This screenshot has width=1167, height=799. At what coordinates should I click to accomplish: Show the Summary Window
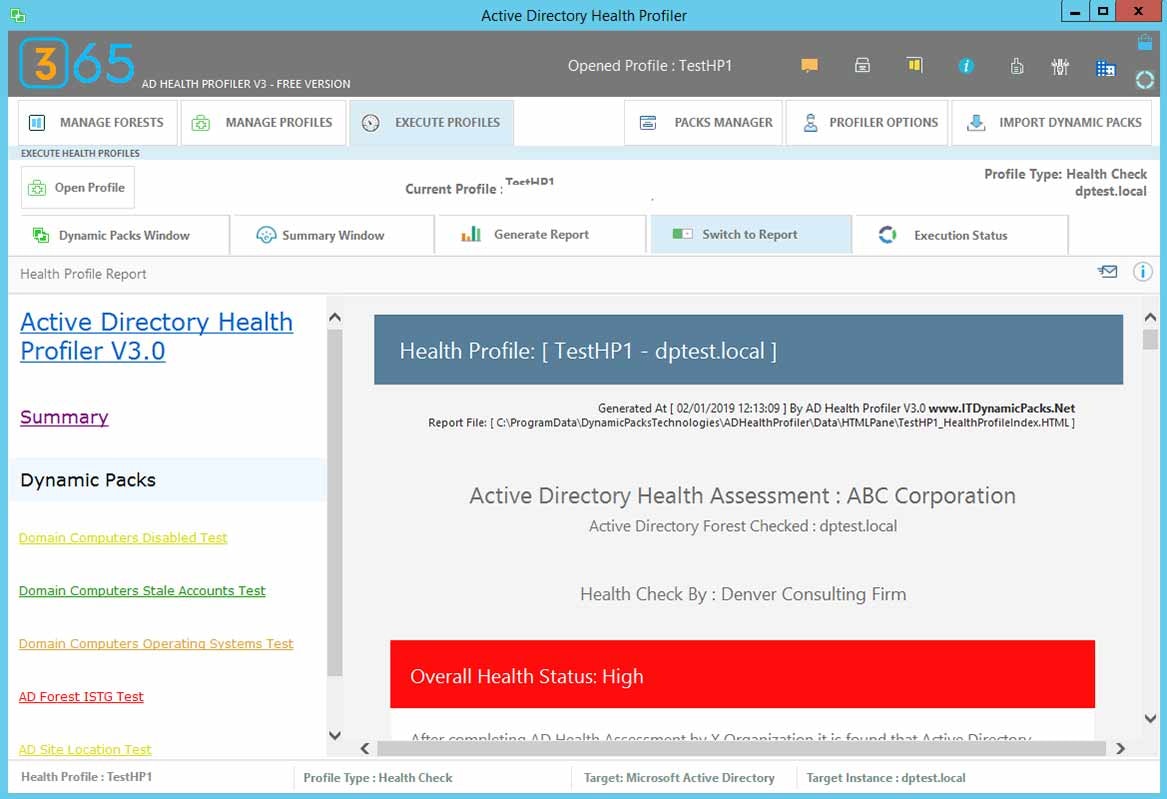(332, 235)
